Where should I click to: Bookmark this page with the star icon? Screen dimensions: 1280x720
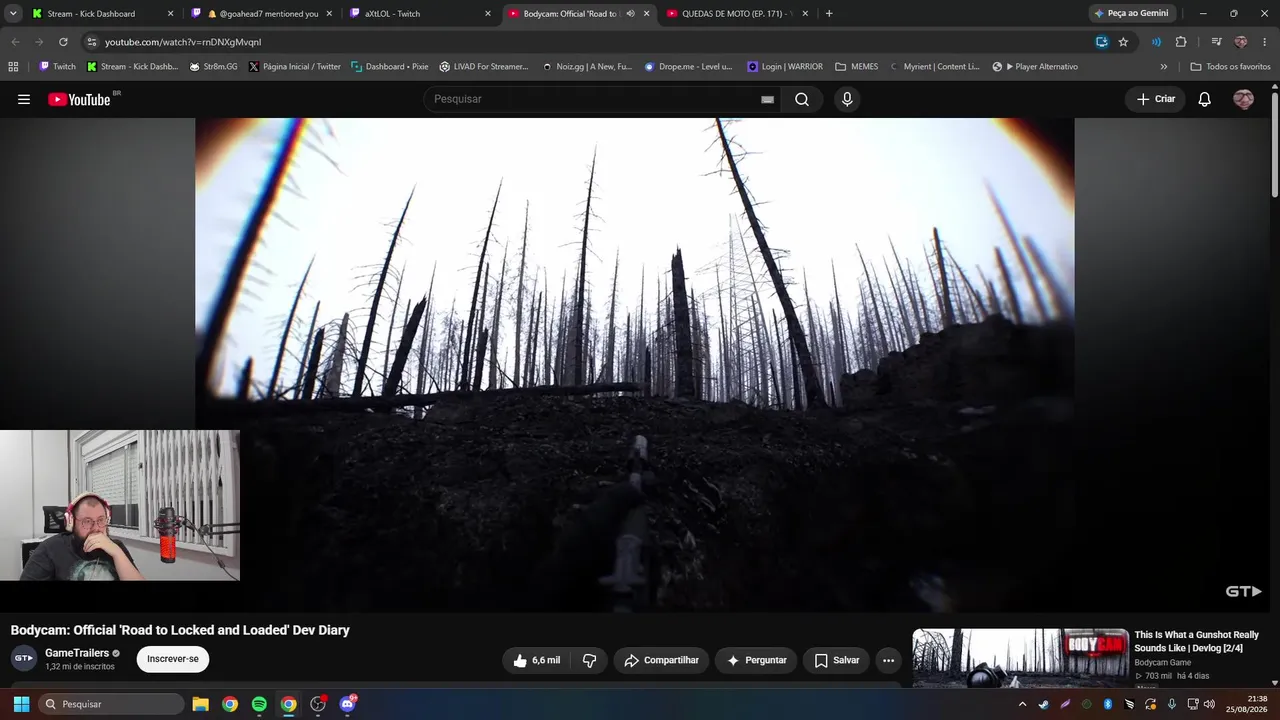pos(1123,42)
